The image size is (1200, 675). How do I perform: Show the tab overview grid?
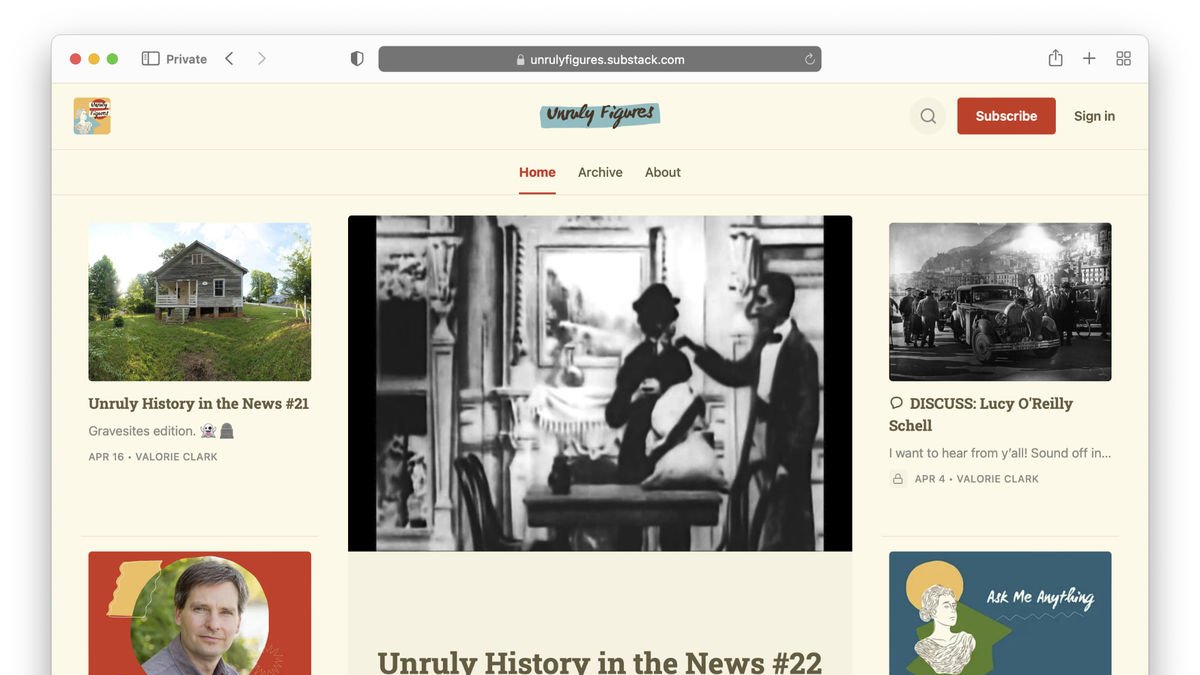click(x=1123, y=59)
